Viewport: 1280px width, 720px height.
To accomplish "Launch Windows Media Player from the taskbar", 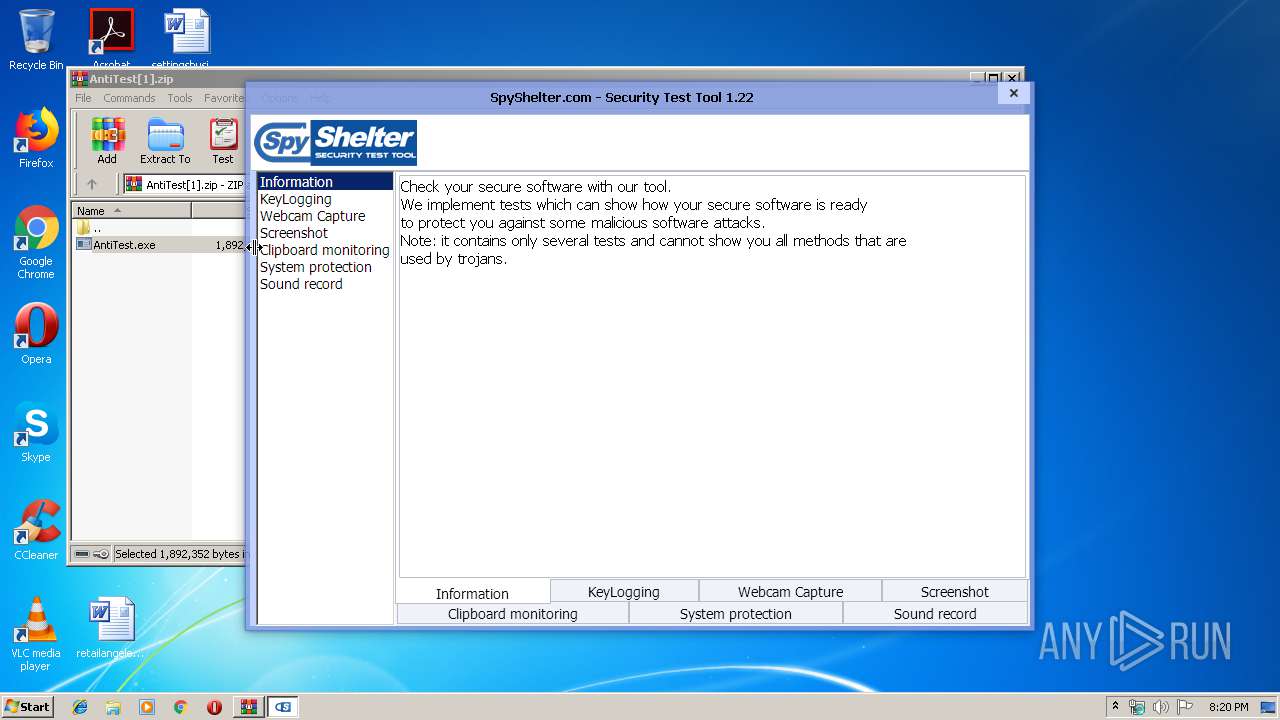I will [x=147, y=707].
